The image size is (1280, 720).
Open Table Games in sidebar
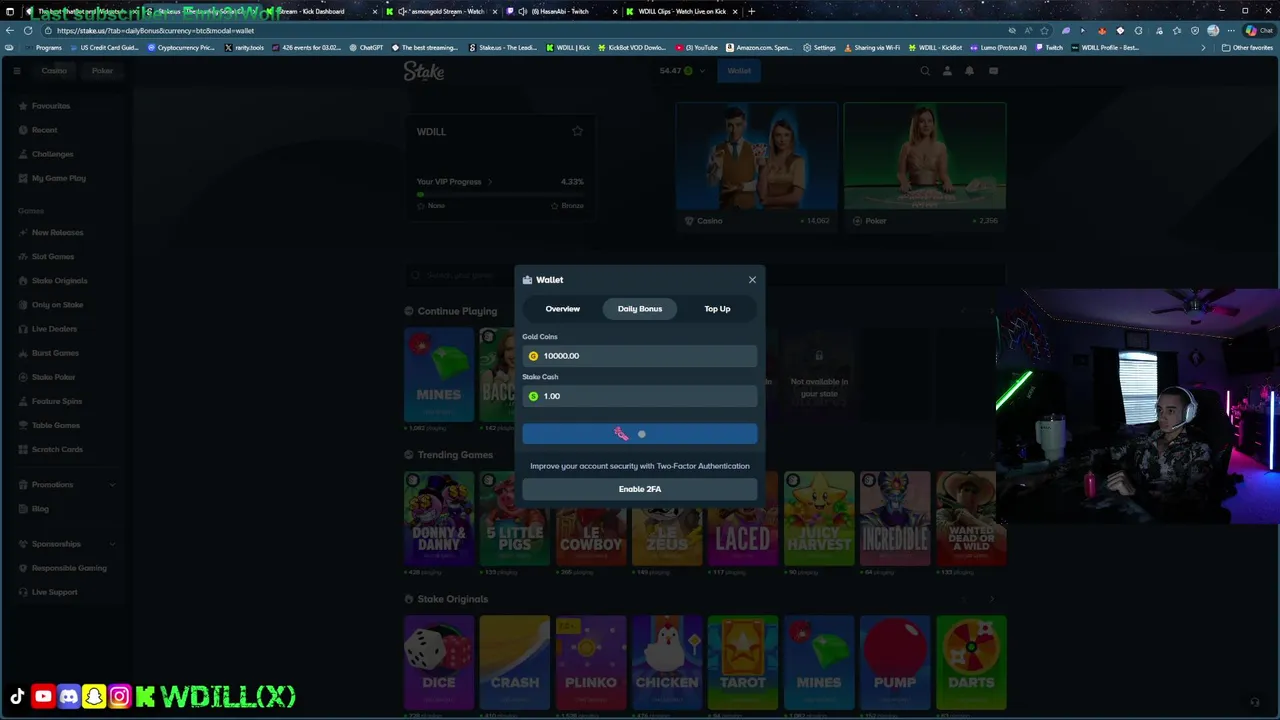pos(55,425)
